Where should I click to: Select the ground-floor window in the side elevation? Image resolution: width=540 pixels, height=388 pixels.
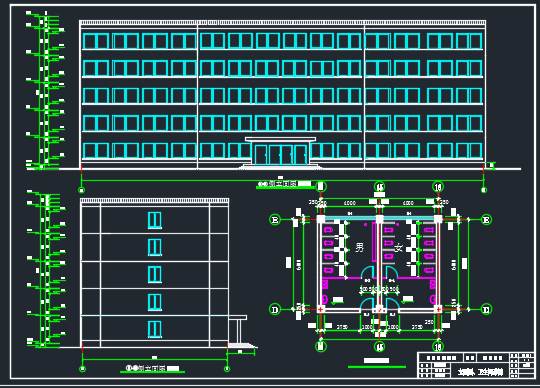pos(155,329)
